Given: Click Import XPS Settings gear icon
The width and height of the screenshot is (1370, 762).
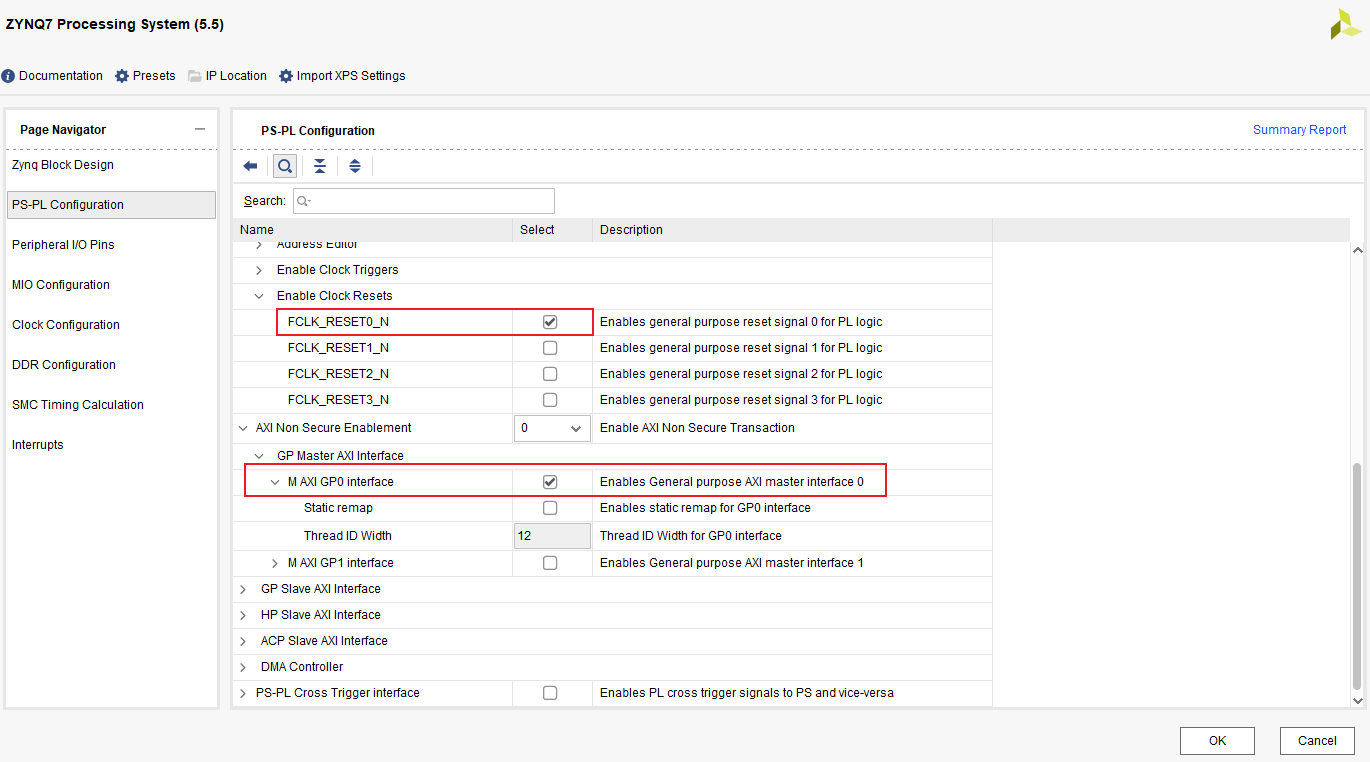Looking at the screenshot, I should pos(286,76).
